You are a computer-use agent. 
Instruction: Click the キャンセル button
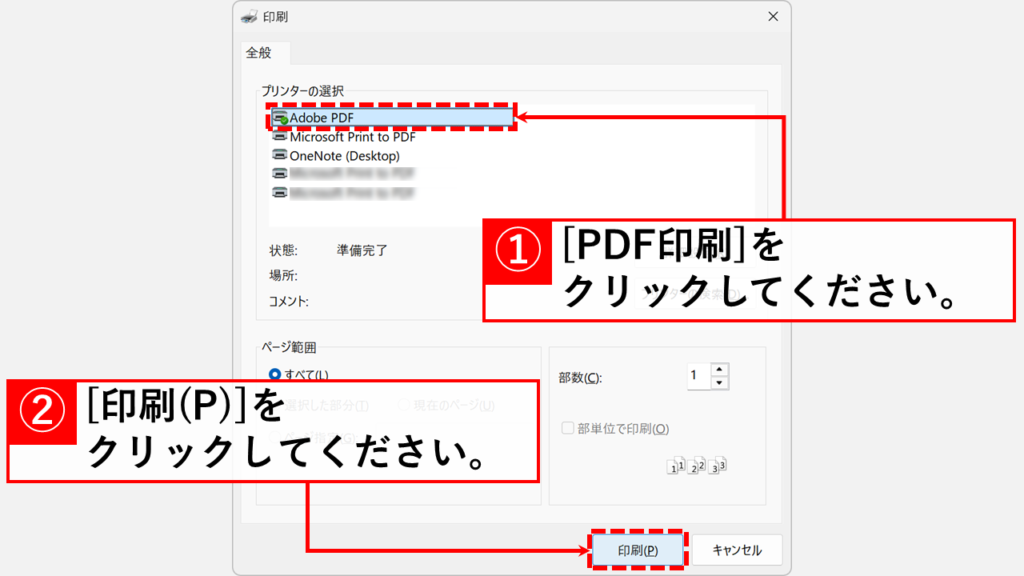pos(737,551)
